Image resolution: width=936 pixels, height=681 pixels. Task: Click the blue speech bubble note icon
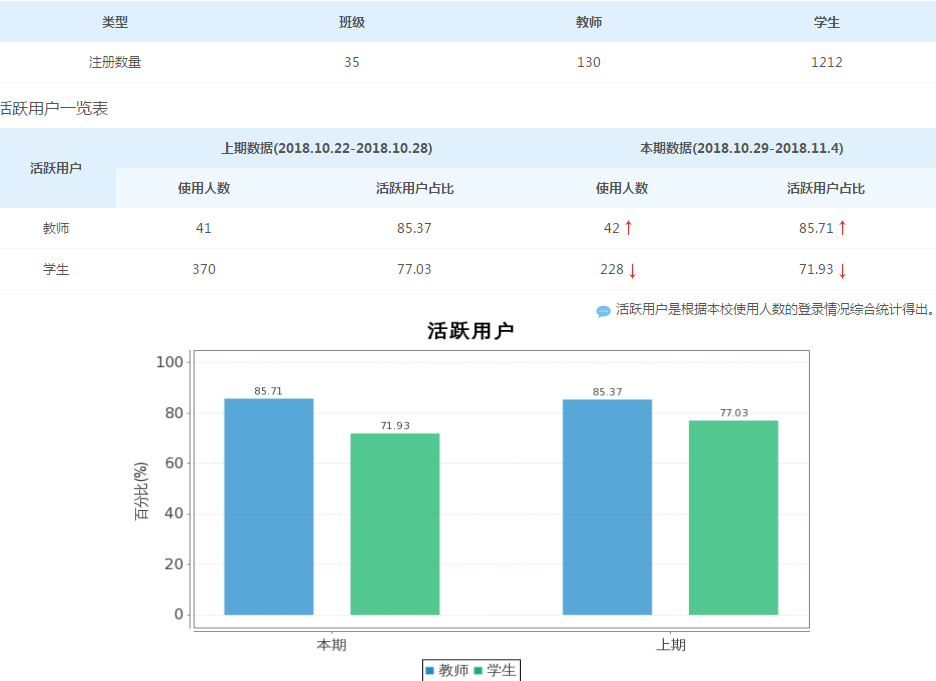click(603, 311)
